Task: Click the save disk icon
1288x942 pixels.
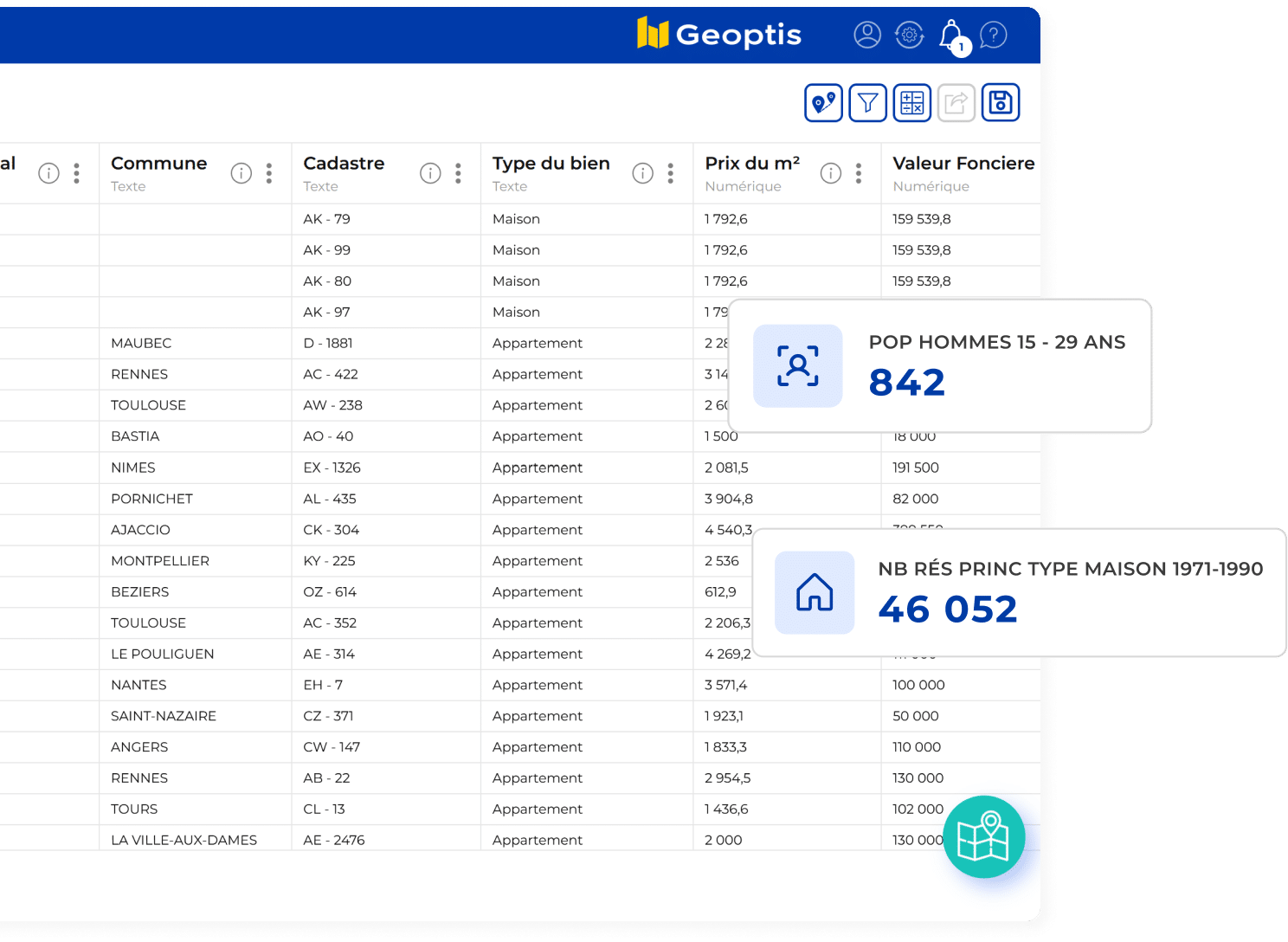Action: (x=1001, y=103)
